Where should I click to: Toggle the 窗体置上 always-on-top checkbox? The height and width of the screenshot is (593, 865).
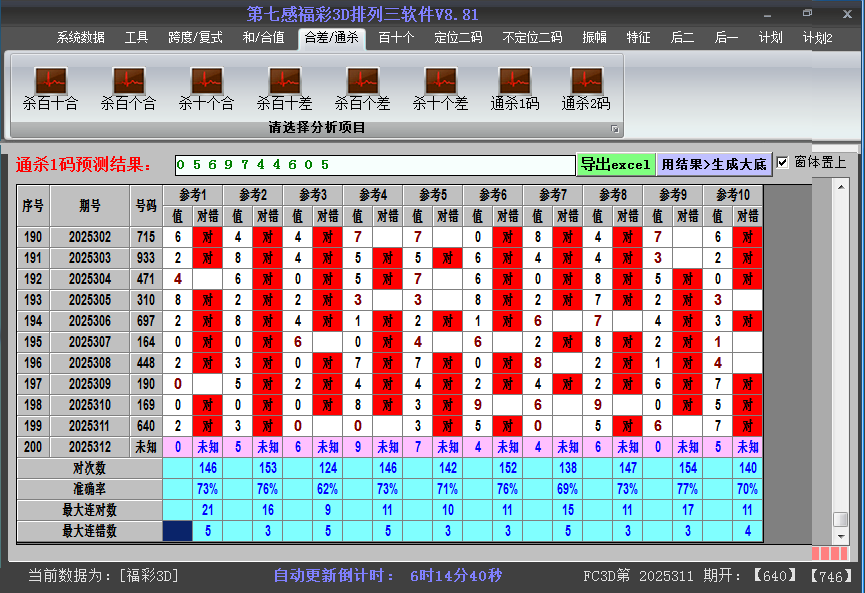coord(783,163)
